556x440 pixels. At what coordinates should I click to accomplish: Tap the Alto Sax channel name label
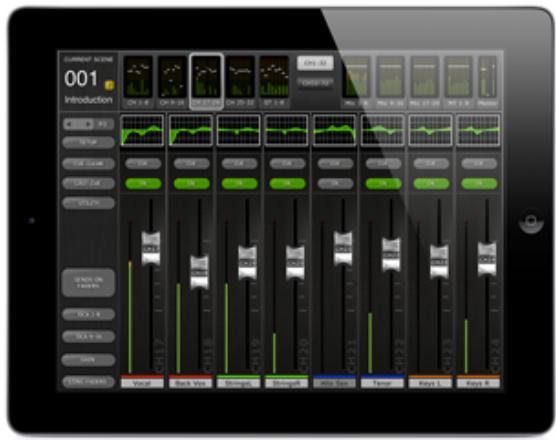coord(334,383)
